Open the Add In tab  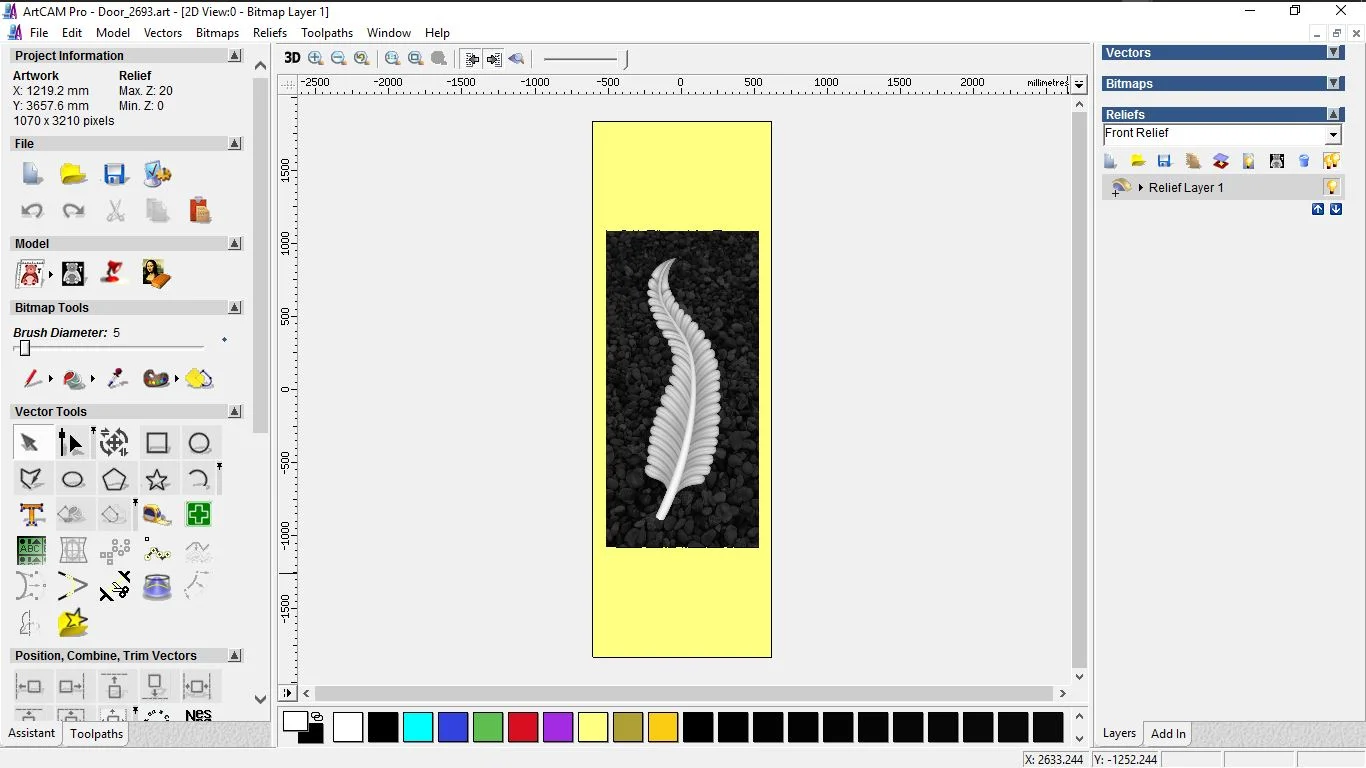(1168, 734)
